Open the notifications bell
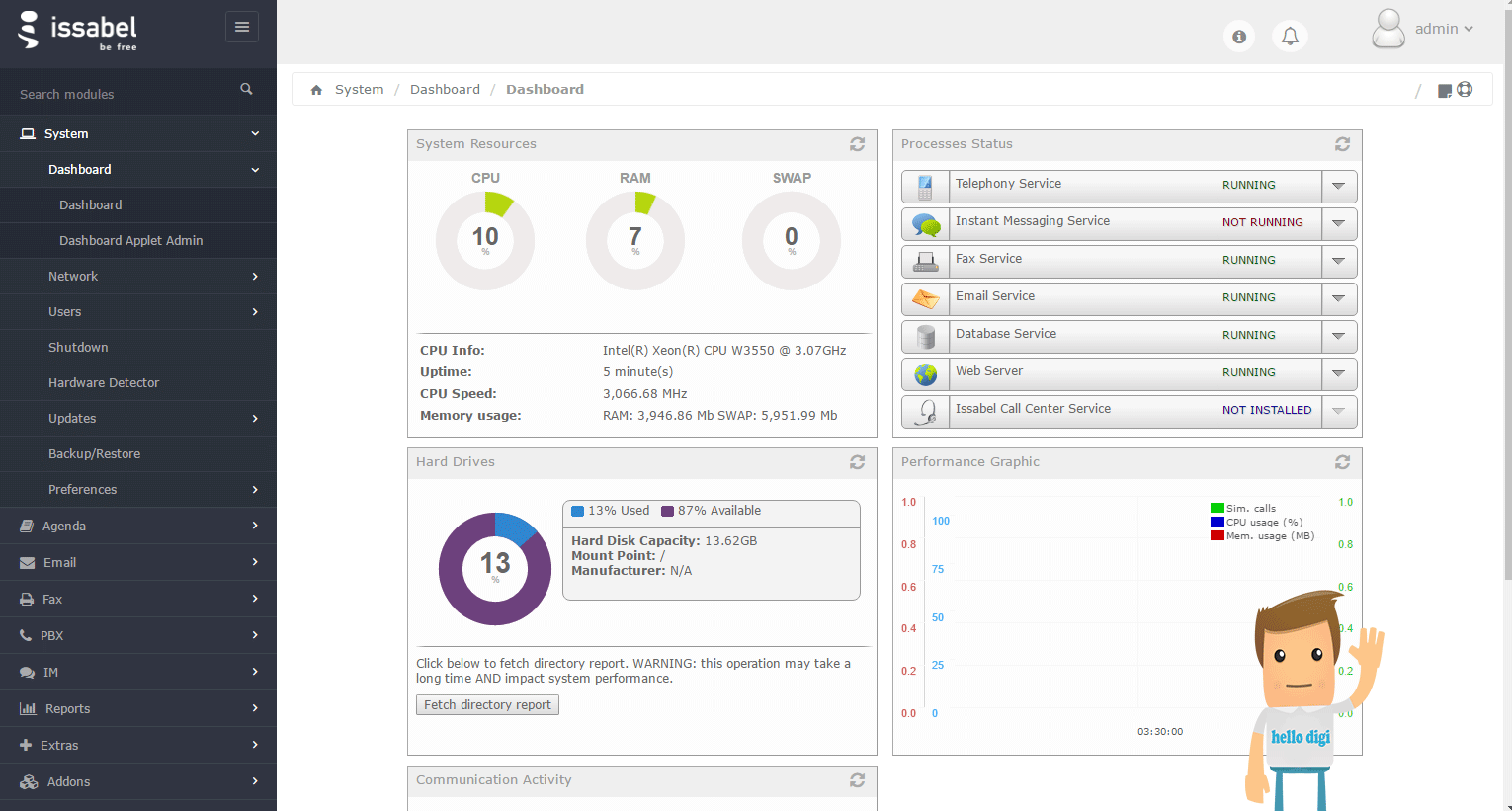 (1290, 37)
